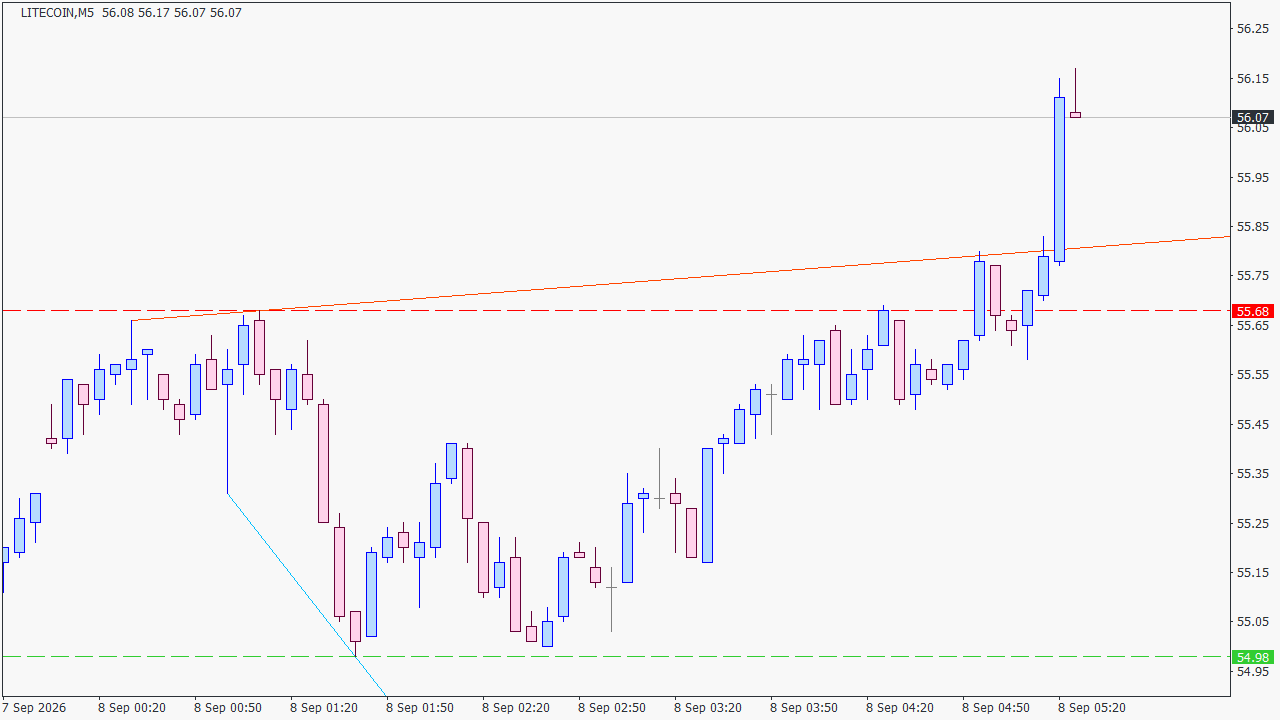1280x720 pixels.
Task: Click the OHLC values 56.08 56.17 56.07 56.07
Action: point(171,12)
